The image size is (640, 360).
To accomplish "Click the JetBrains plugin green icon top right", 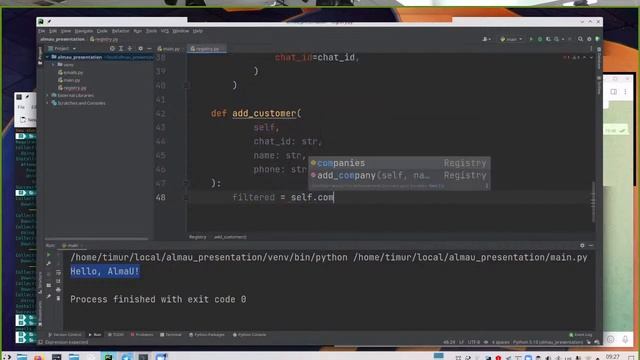I will [x=597, y=39].
